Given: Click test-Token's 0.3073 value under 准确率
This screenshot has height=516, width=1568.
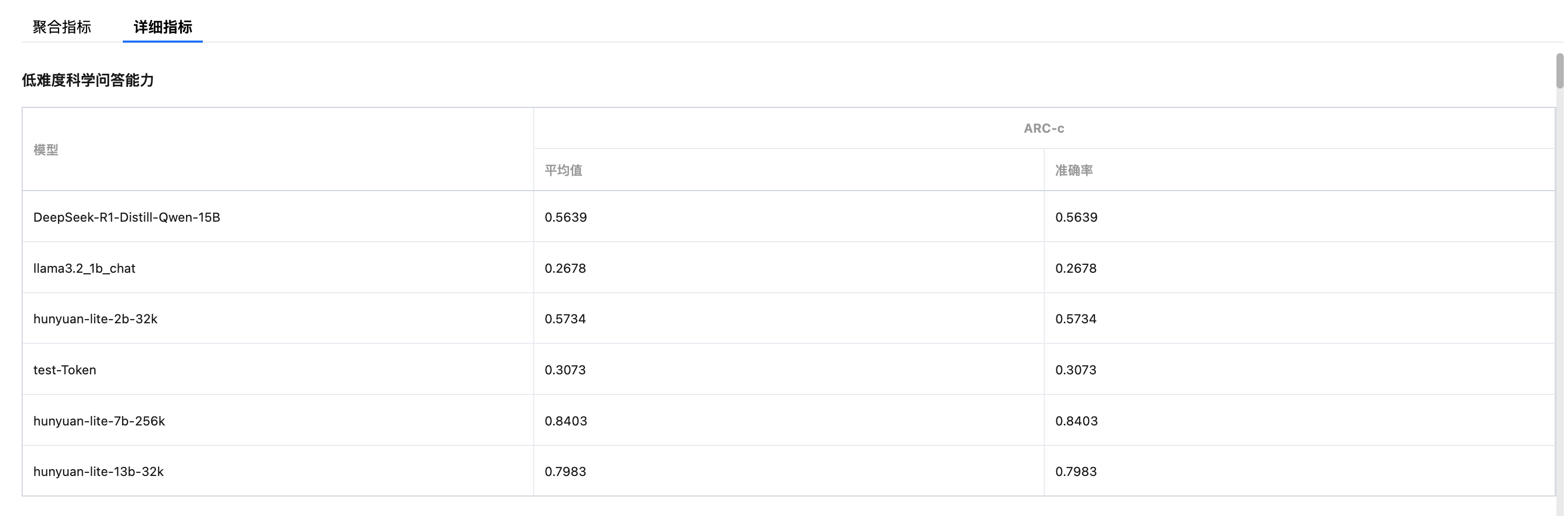Looking at the screenshot, I should (1075, 370).
